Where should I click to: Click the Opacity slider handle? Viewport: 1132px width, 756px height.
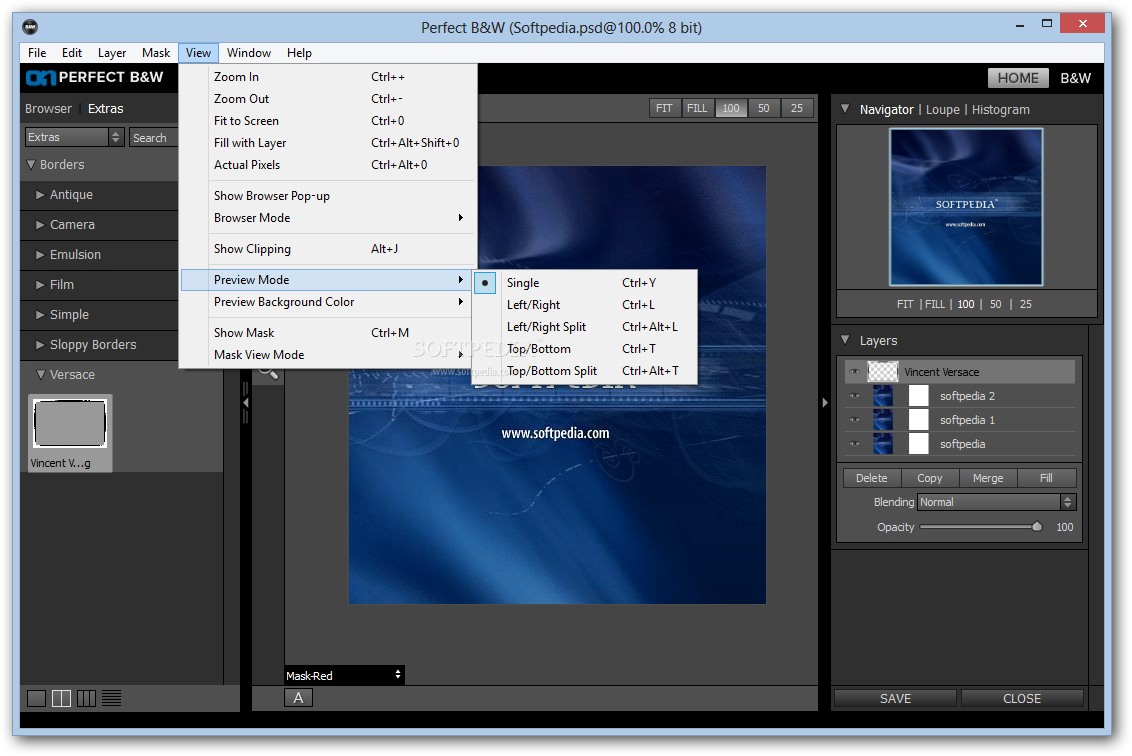click(x=1037, y=526)
